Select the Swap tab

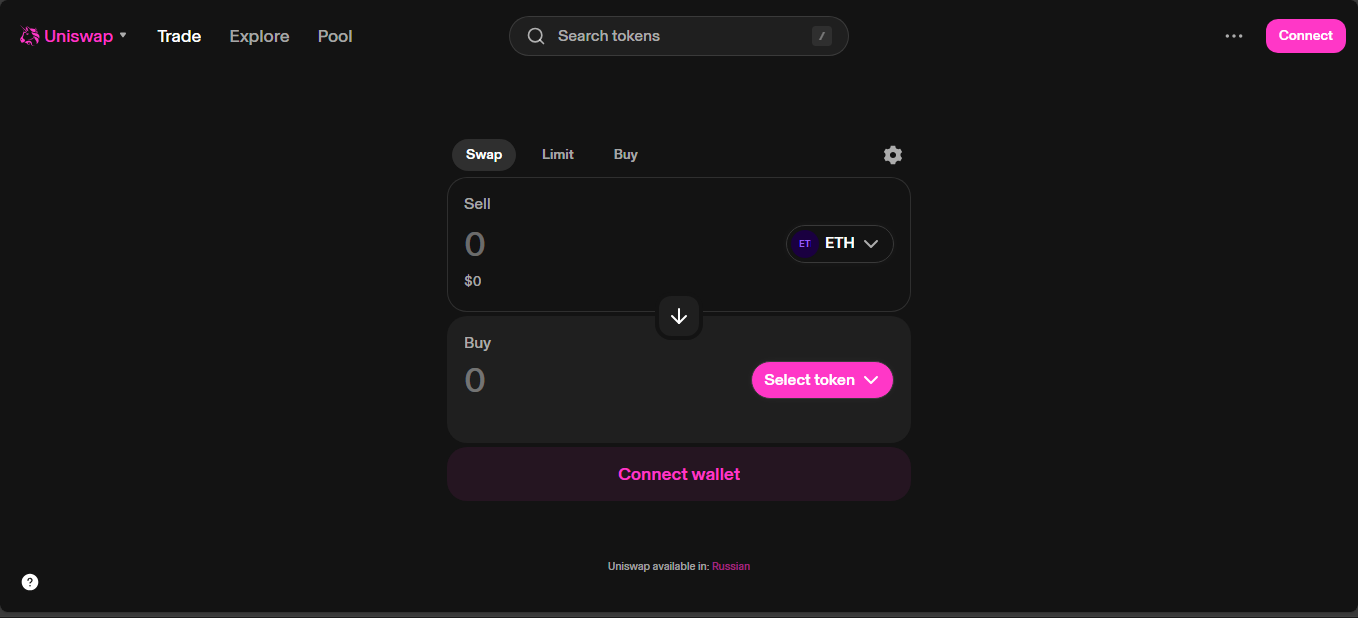(x=484, y=155)
